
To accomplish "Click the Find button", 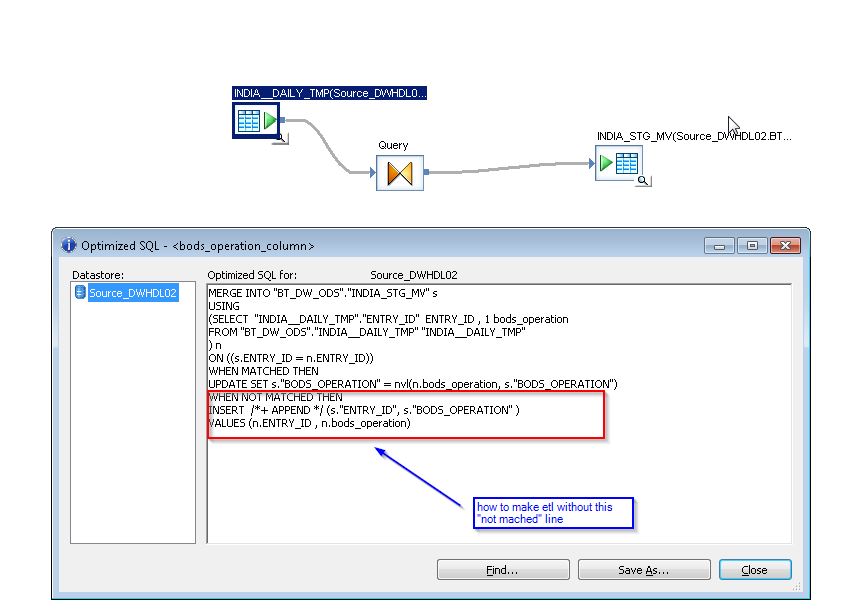I will pyautogui.click(x=502, y=569).
